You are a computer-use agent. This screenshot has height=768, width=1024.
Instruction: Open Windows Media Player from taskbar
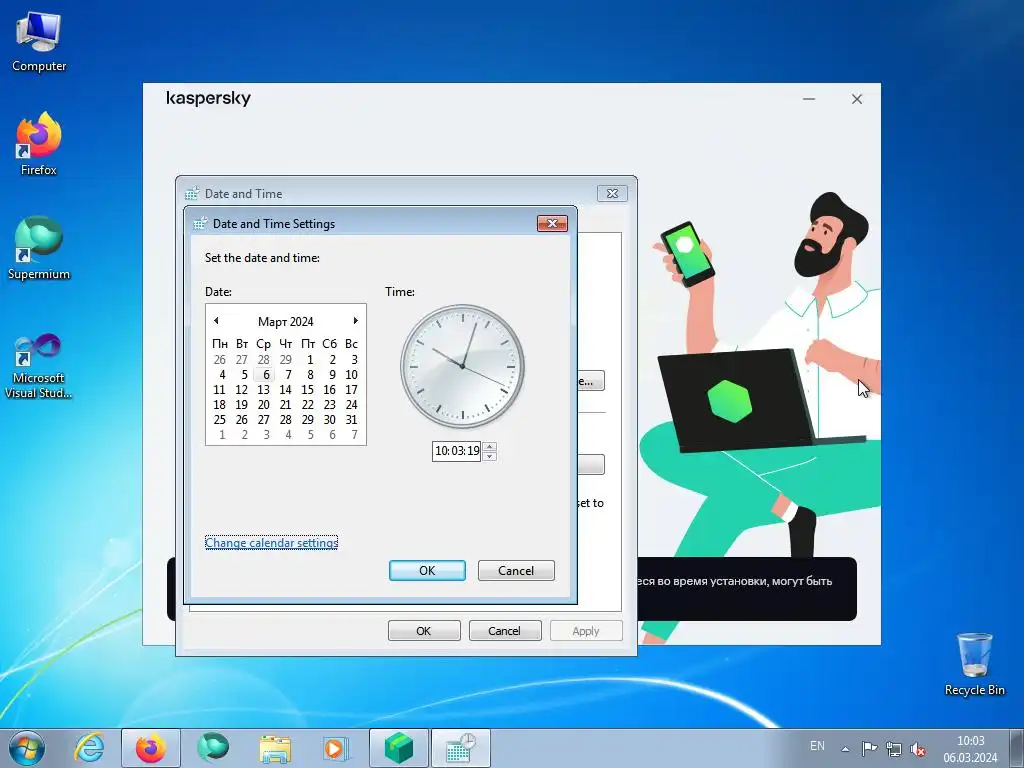click(x=337, y=748)
